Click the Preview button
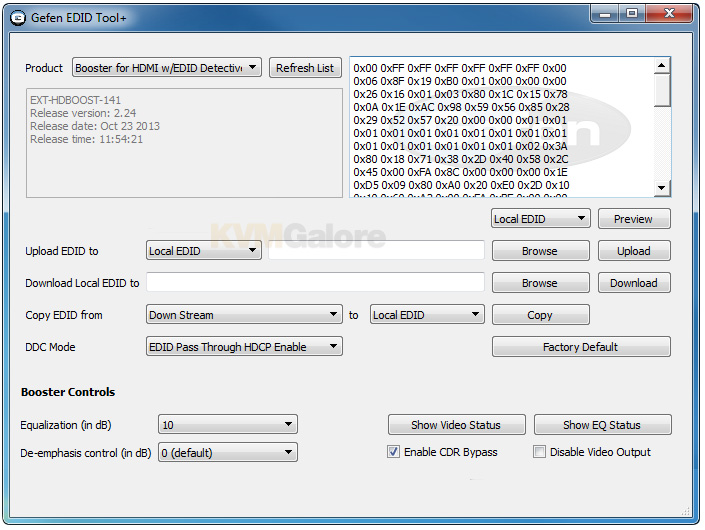The image size is (705, 530). tap(634, 219)
